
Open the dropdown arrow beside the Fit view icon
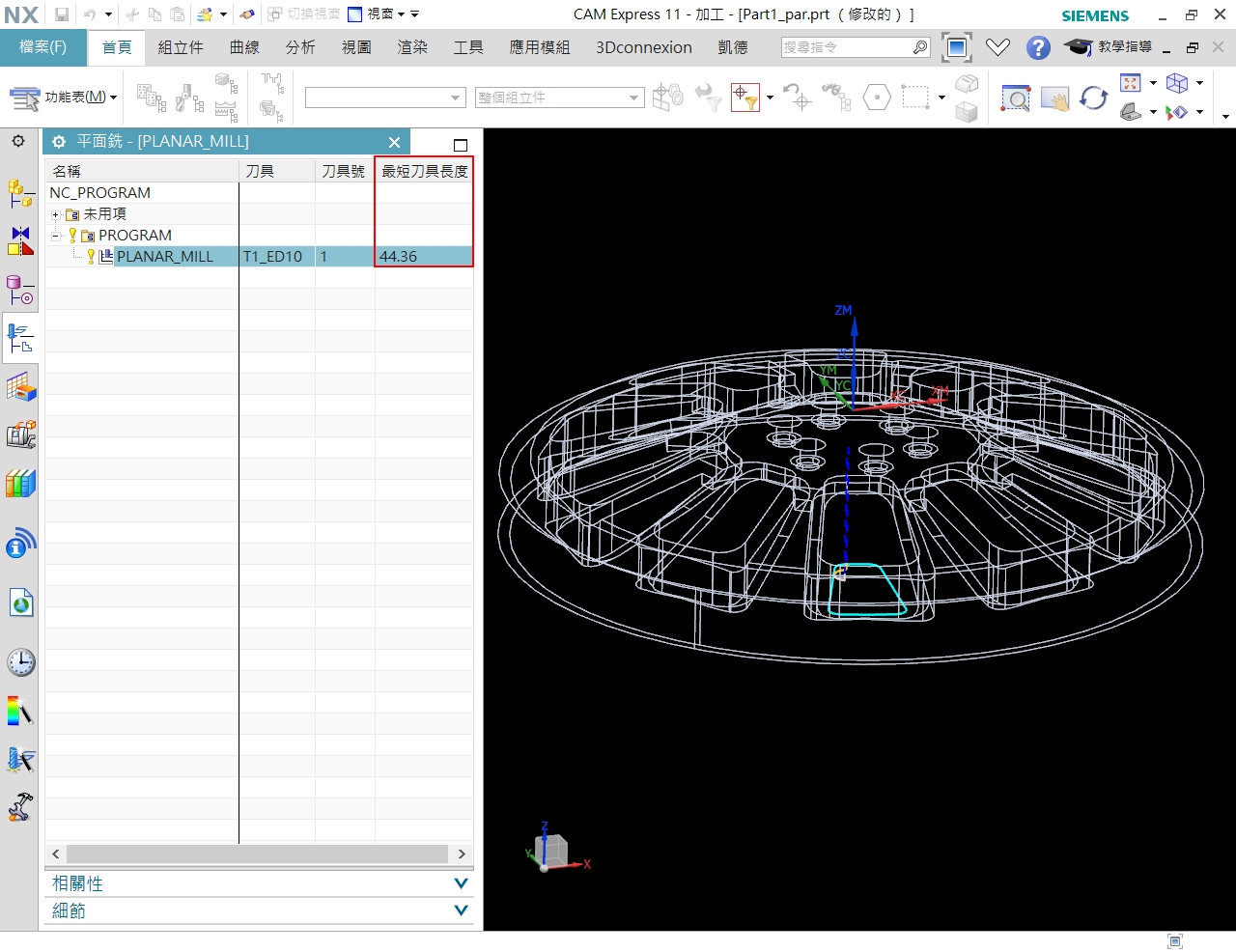1153,83
